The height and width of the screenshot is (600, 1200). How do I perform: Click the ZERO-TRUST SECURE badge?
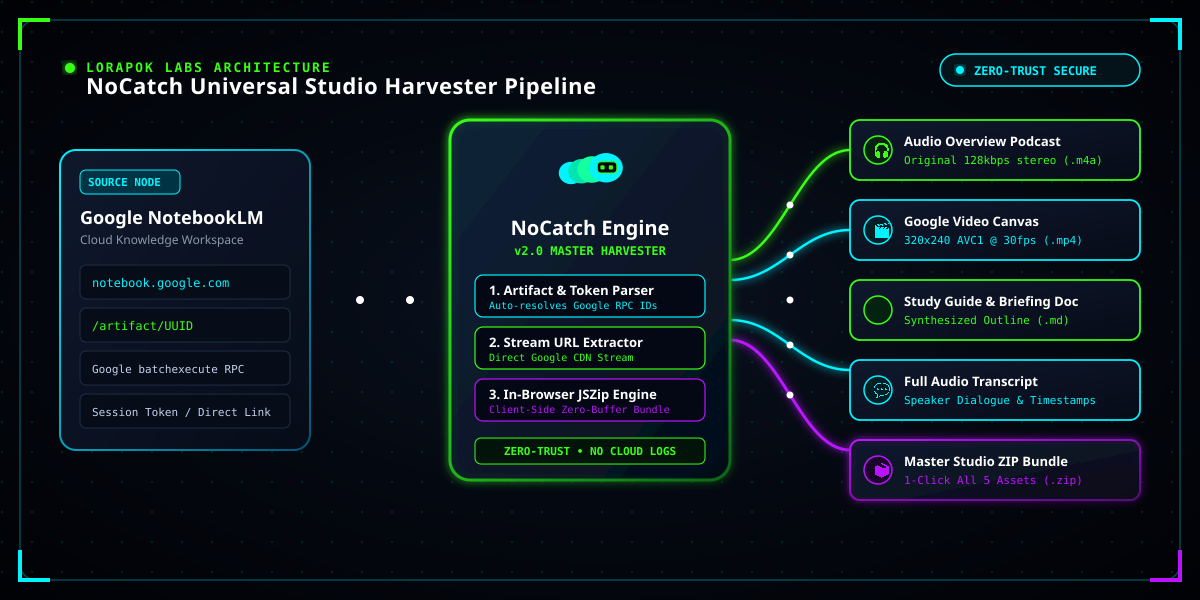coord(1040,70)
